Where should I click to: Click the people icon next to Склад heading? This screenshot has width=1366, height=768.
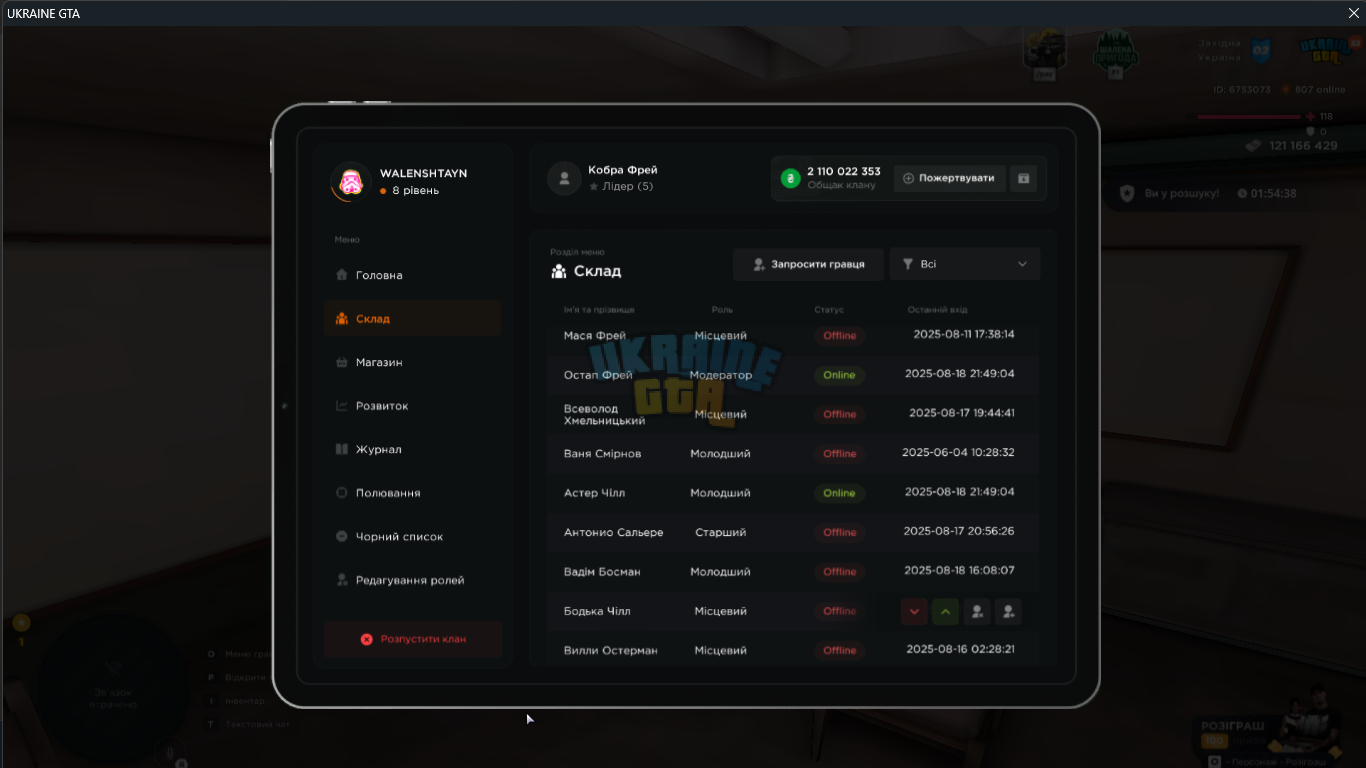click(x=559, y=271)
